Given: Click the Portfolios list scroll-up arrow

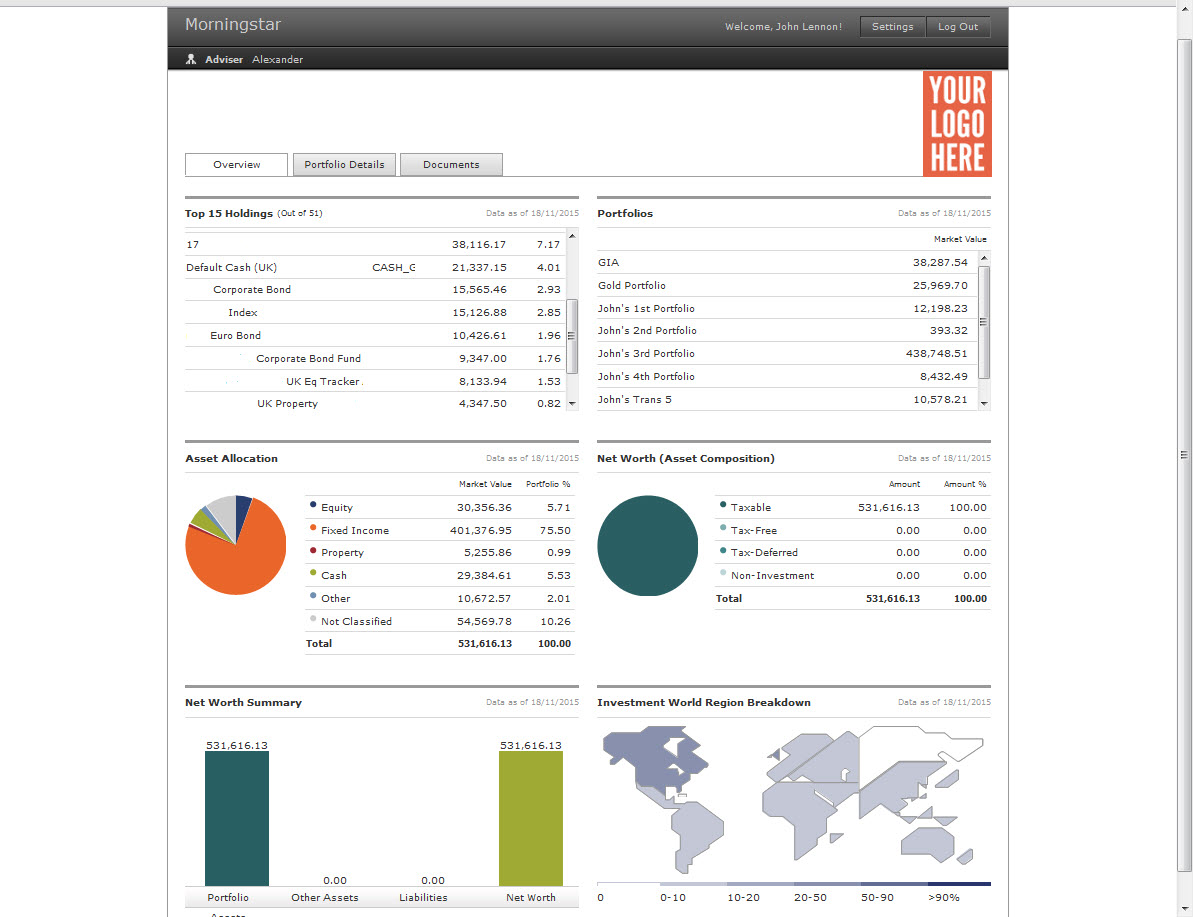Looking at the screenshot, I should click(984, 258).
